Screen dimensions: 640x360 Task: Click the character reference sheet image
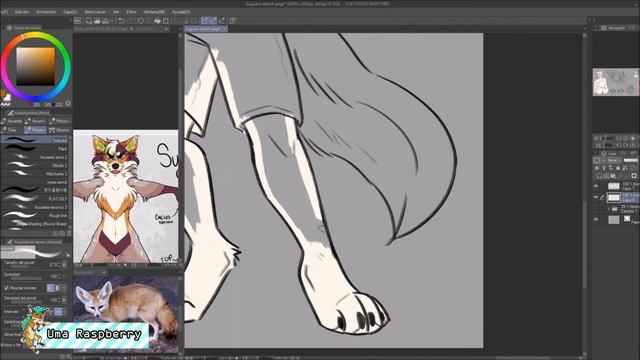point(126,196)
